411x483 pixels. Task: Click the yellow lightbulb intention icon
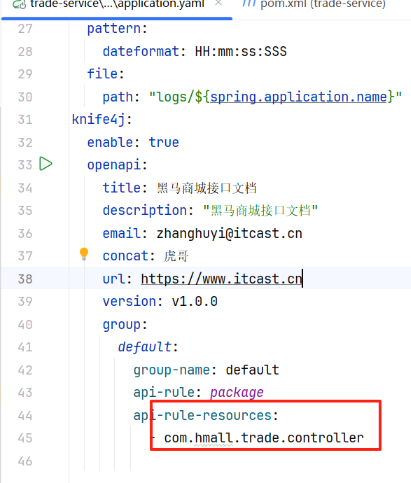pos(84,254)
